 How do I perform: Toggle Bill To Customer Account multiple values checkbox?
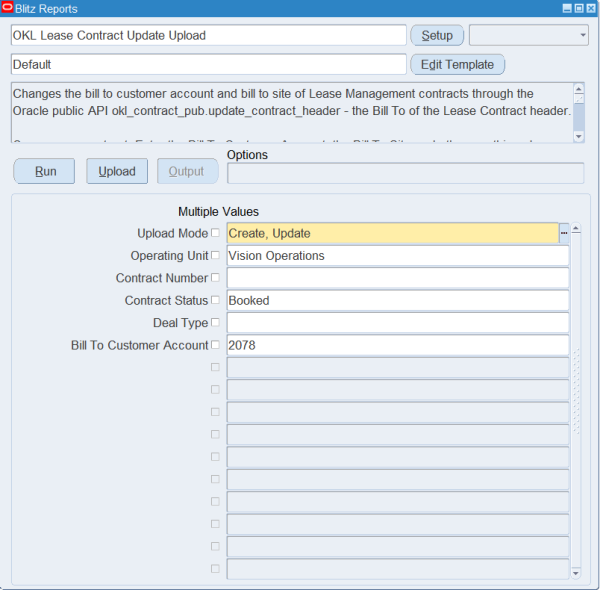(215, 345)
